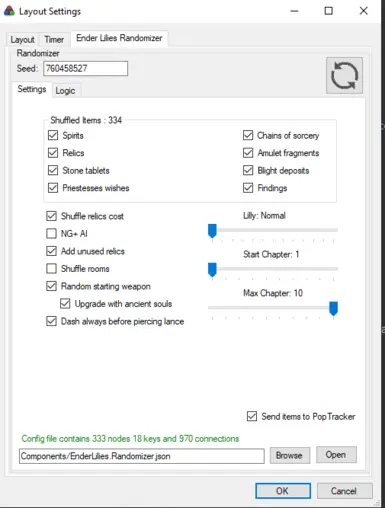Click the regenerate seed refresh icon
Screen dimensions: 385x508
pyautogui.click(x=344, y=75)
